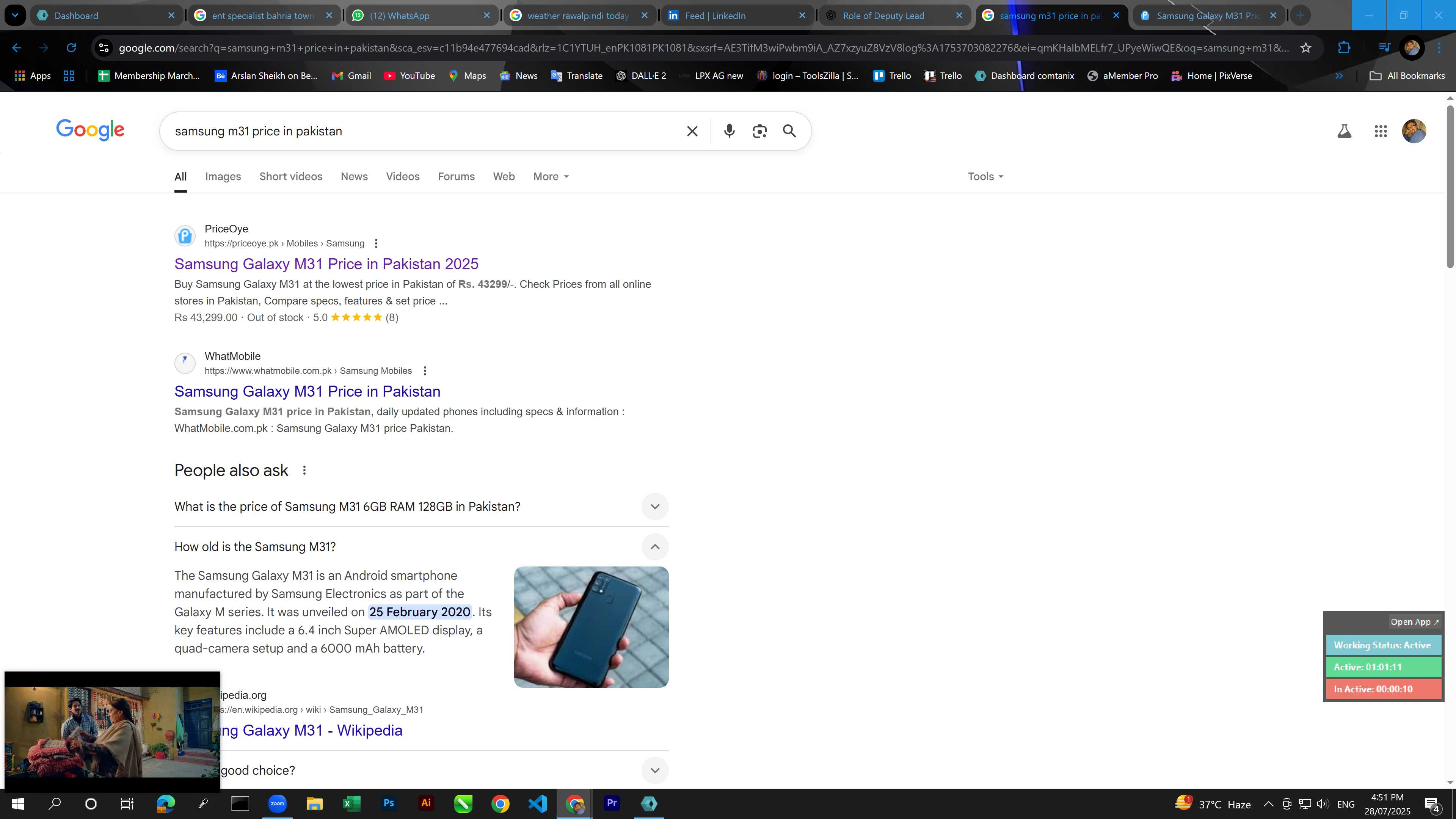Show hidden bookmarks with double chevron

tap(1339, 76)
